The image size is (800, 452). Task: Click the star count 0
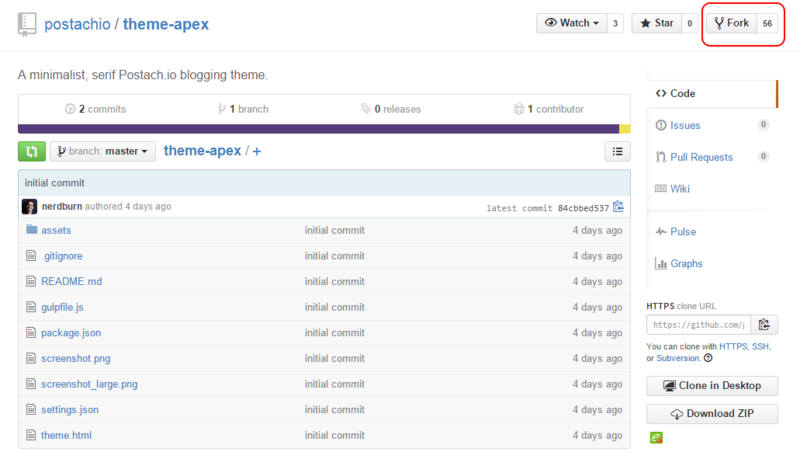tap(689, 23)
